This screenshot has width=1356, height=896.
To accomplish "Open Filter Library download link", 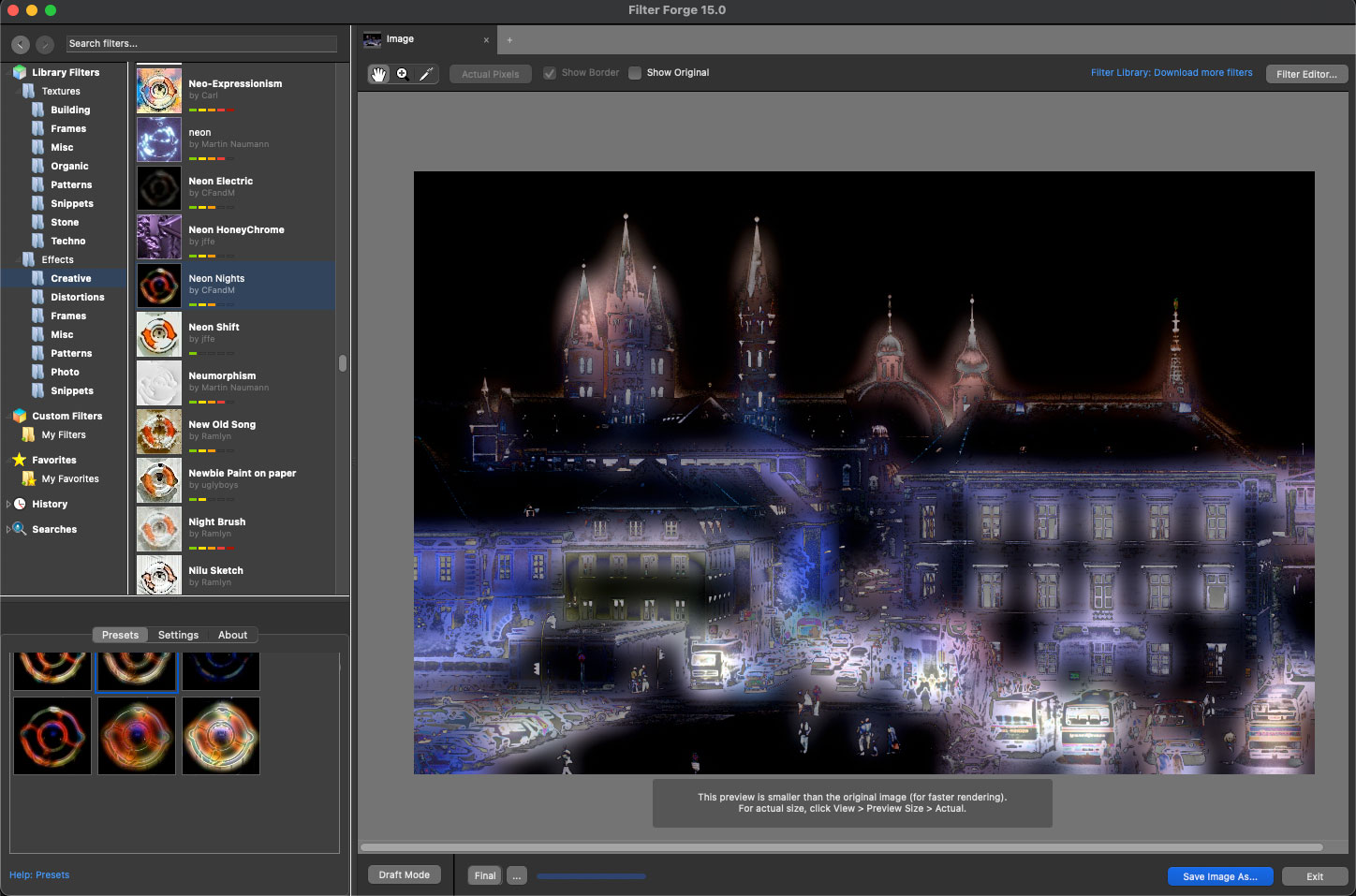I will point(1171,73).
